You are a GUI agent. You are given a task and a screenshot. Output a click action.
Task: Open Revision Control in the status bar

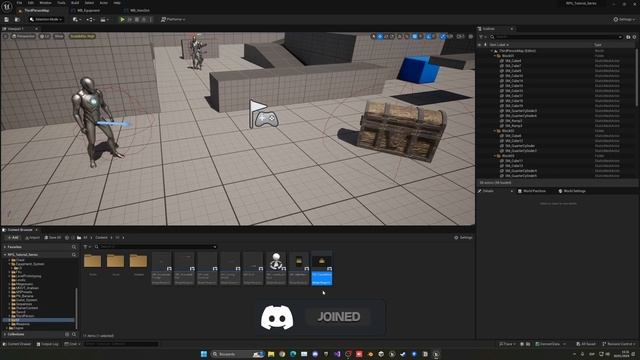pyautogui.click(x=618, y=344)
